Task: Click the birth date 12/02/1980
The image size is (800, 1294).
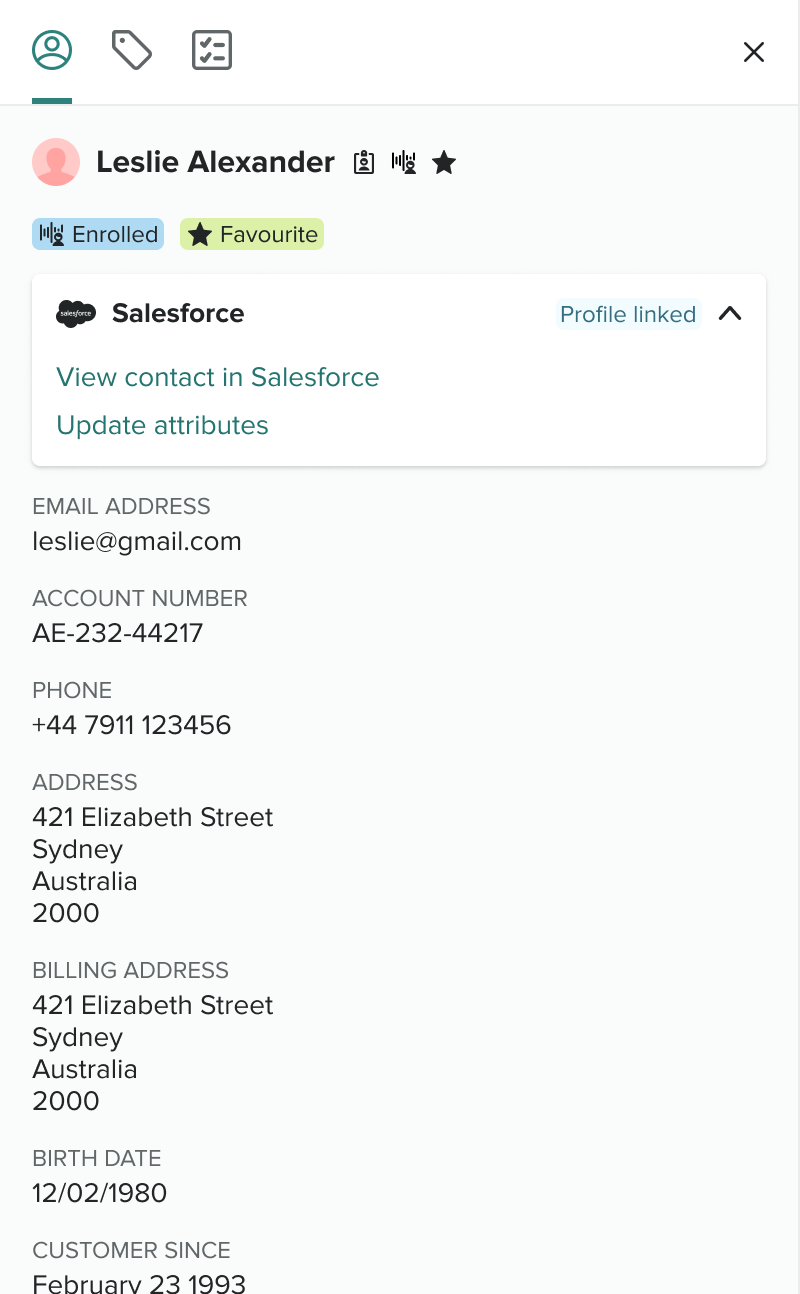Action: click(100, 1193)
